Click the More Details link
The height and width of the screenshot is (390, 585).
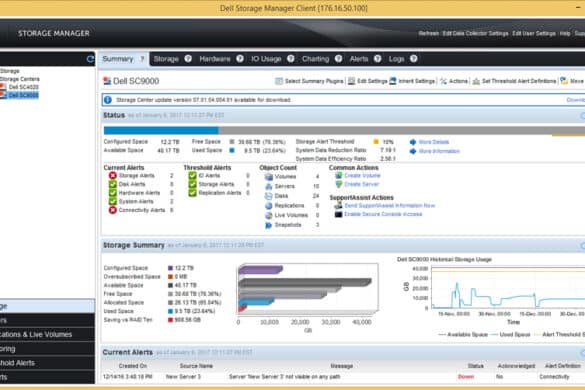[434, 142]
